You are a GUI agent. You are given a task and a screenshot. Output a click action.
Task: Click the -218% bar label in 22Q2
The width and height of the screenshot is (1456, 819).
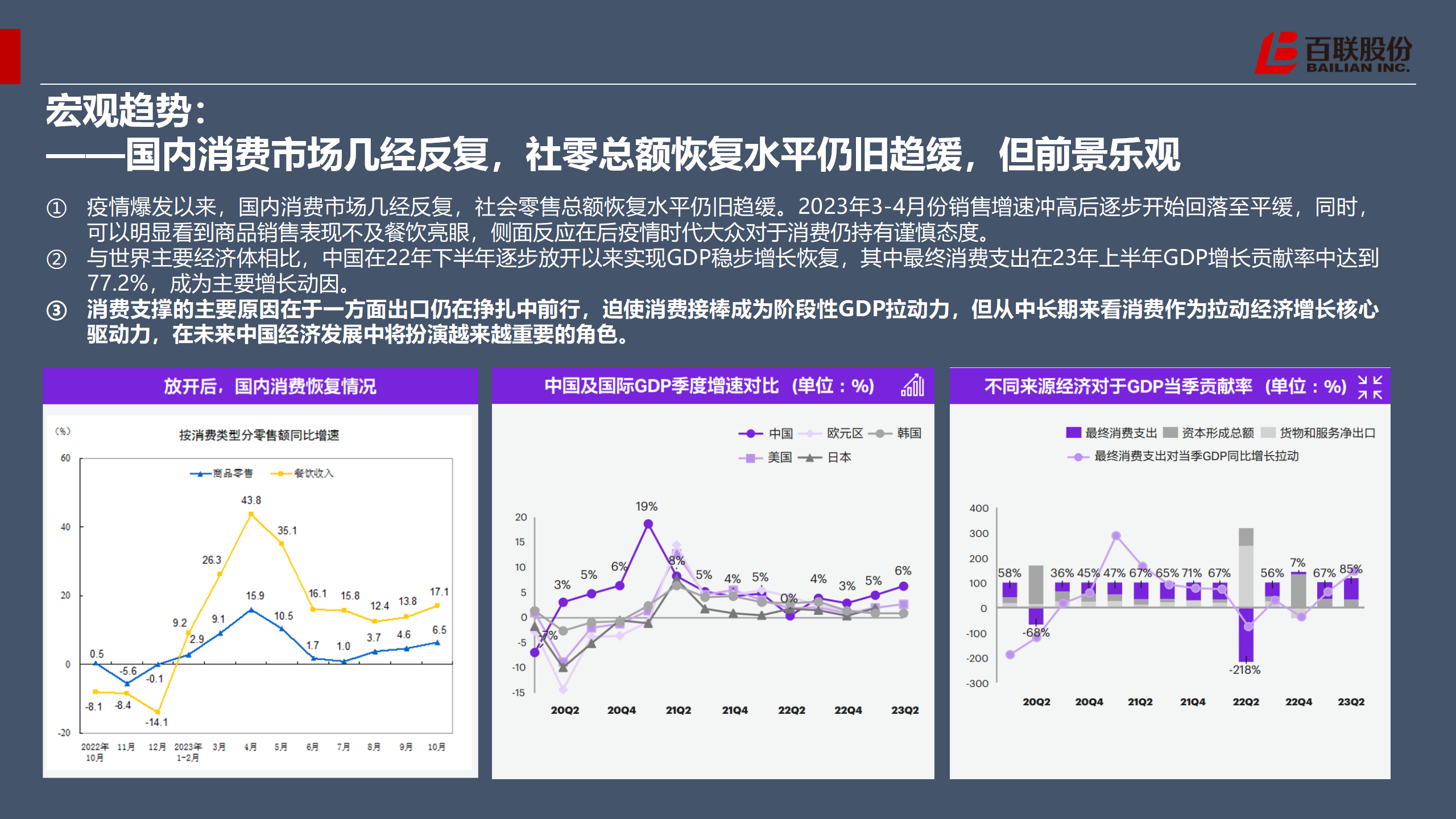(x=1244, y=670)
